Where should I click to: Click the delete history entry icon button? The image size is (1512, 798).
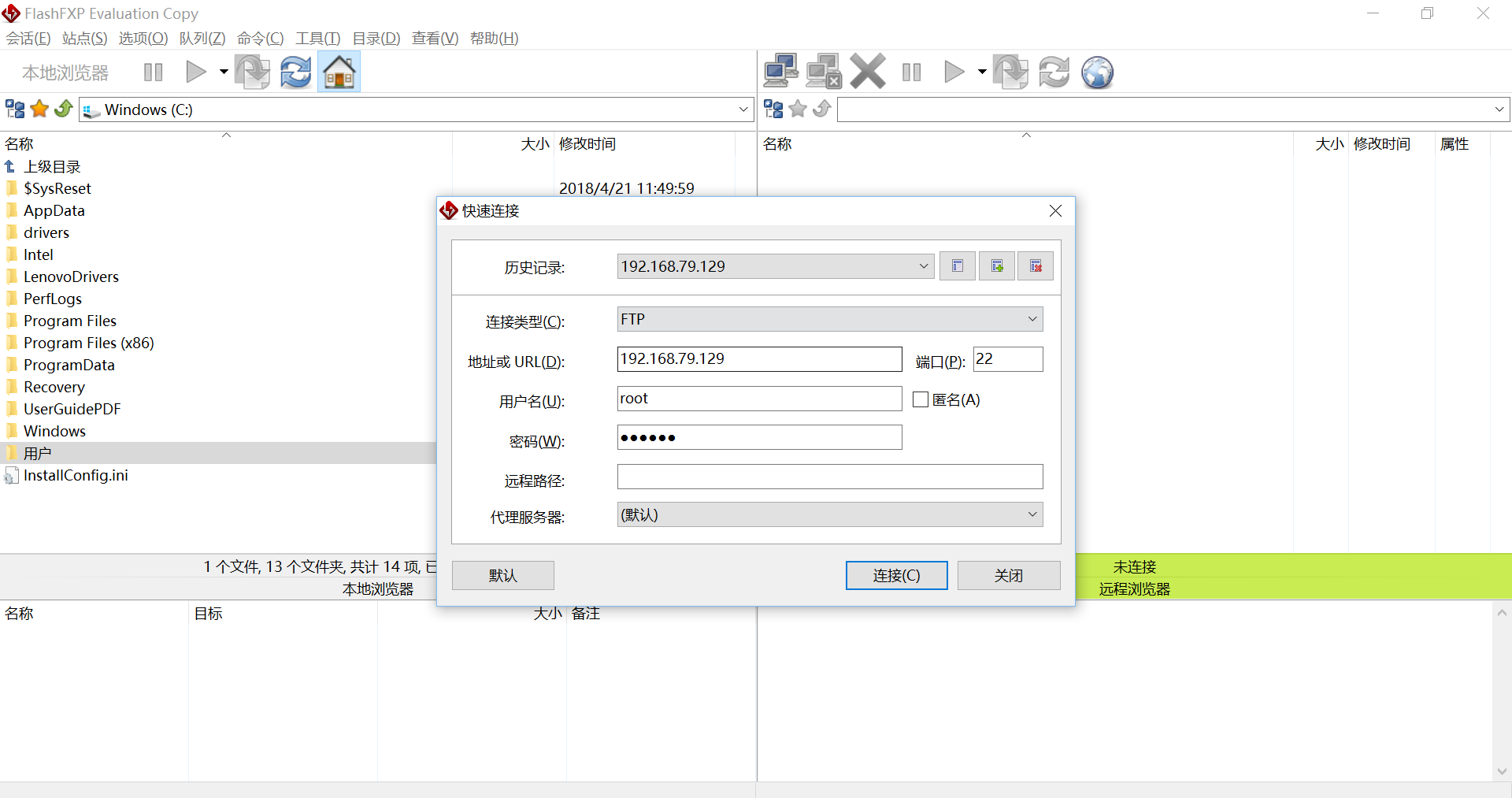(x=1036, y=266)
